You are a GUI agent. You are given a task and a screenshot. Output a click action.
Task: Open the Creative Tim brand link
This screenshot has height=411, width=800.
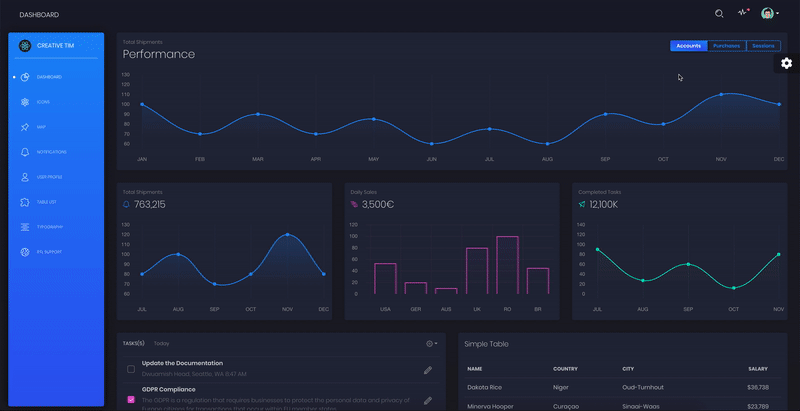[56, 46]
